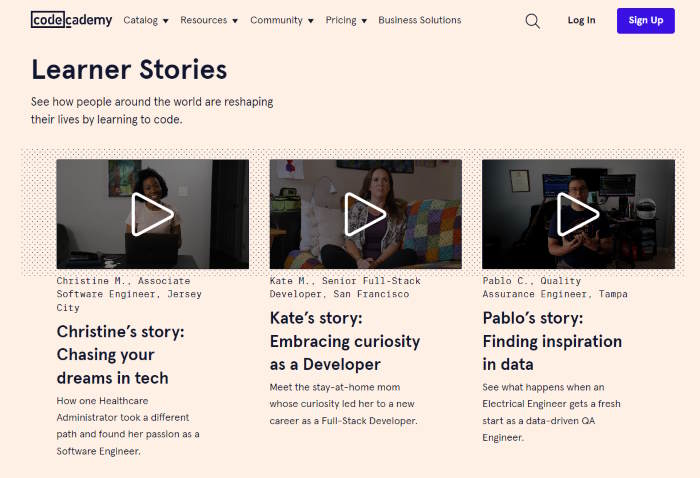Viewport: 700px width, 478px height.
Task: Expand the Resources dropdown
Action: 209,20
